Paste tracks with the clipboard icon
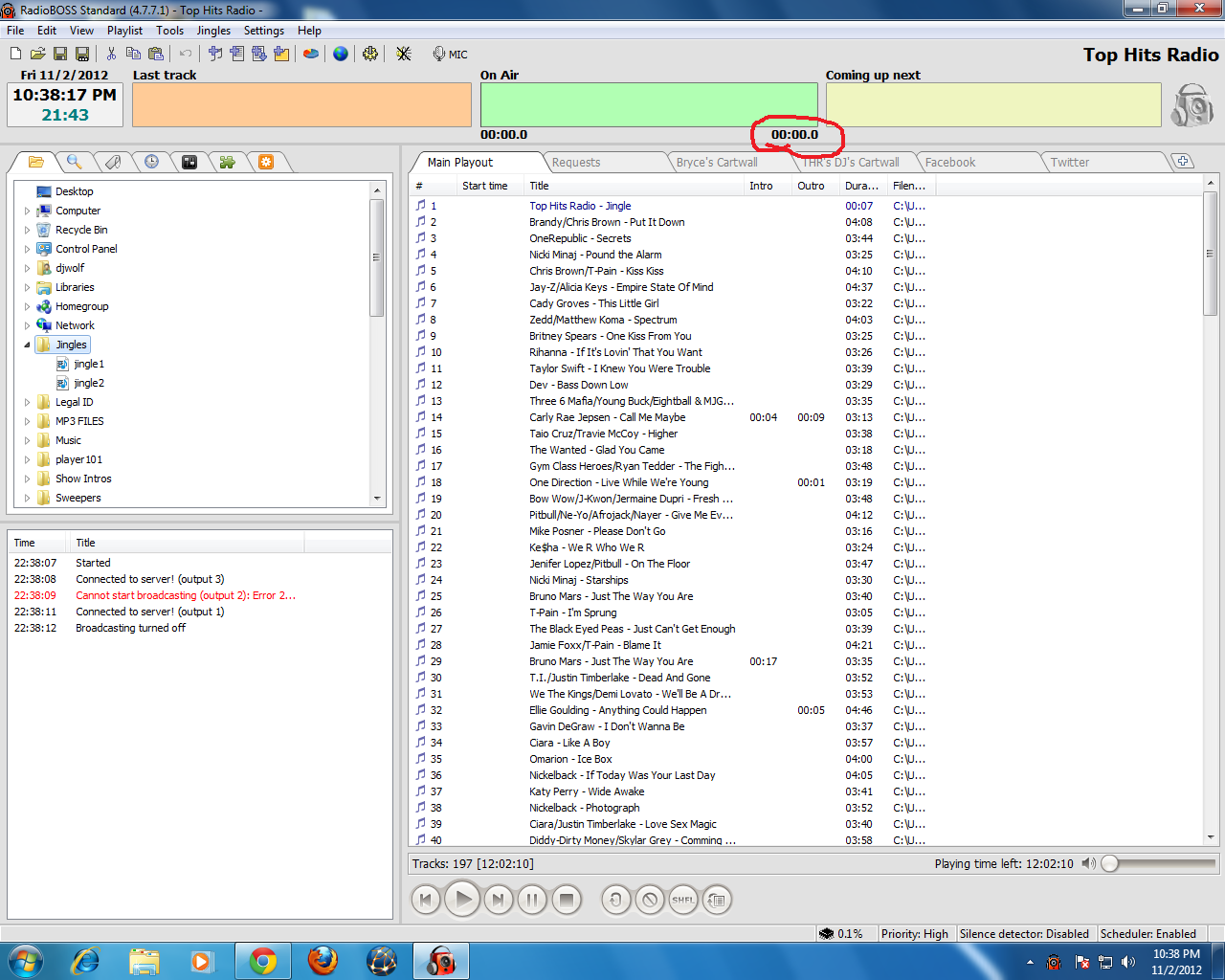The height and width of the screenshot is (980, 1225). point(155,55)
